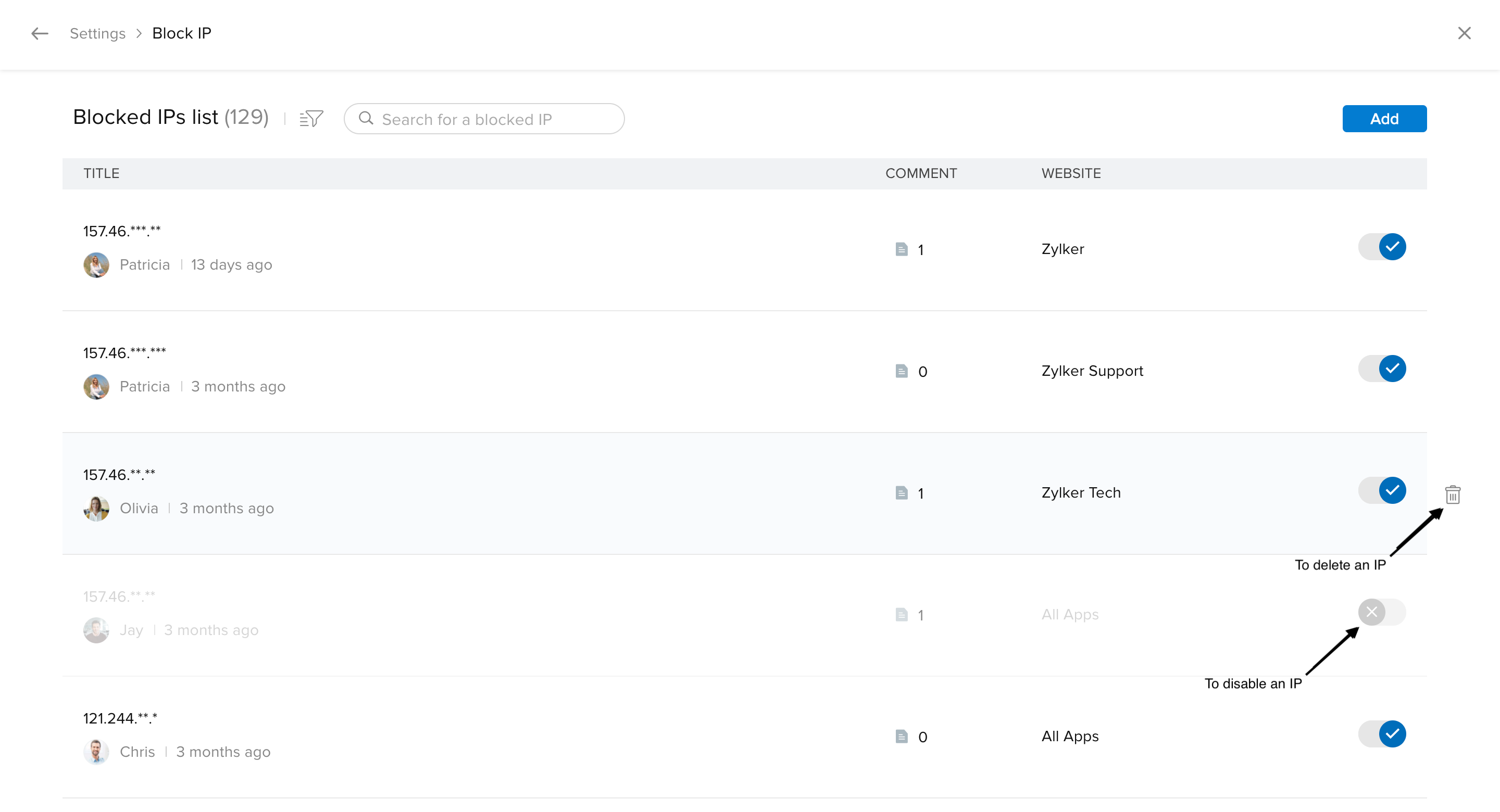Viewport: 1500px width, 812px height.
Task: Select IP 157.46.***.*** title
Action: [x=124, y=353]
